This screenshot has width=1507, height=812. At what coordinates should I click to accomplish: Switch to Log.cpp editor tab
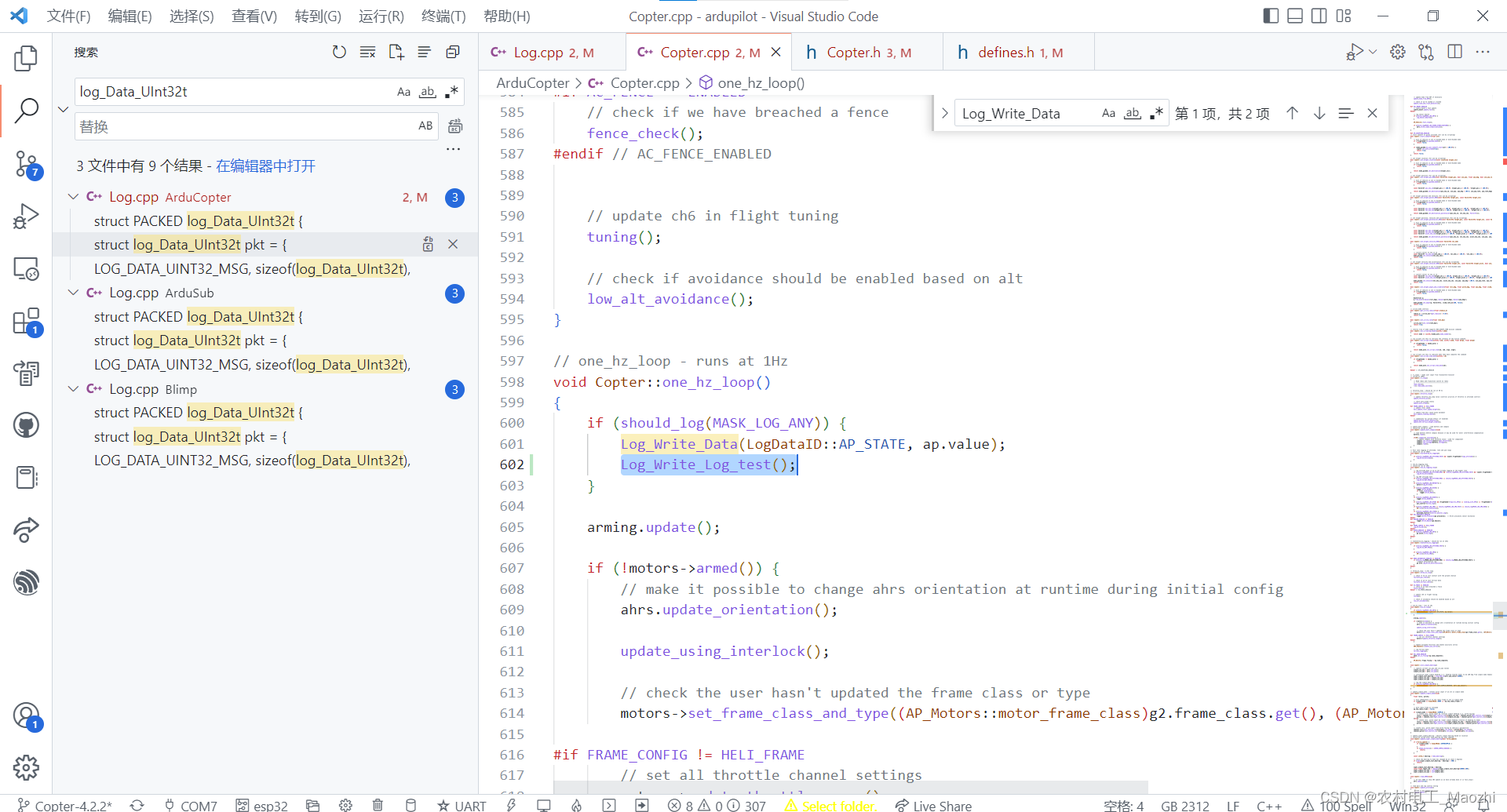(552, 52)
